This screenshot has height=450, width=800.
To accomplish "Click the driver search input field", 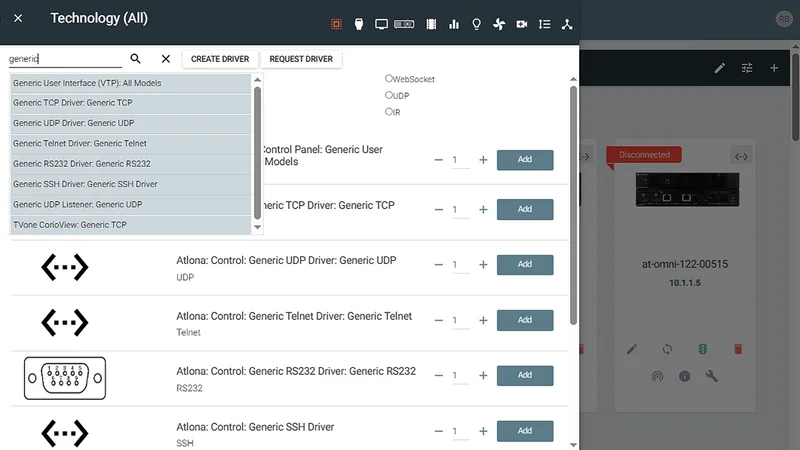I will tap(65, 59).
